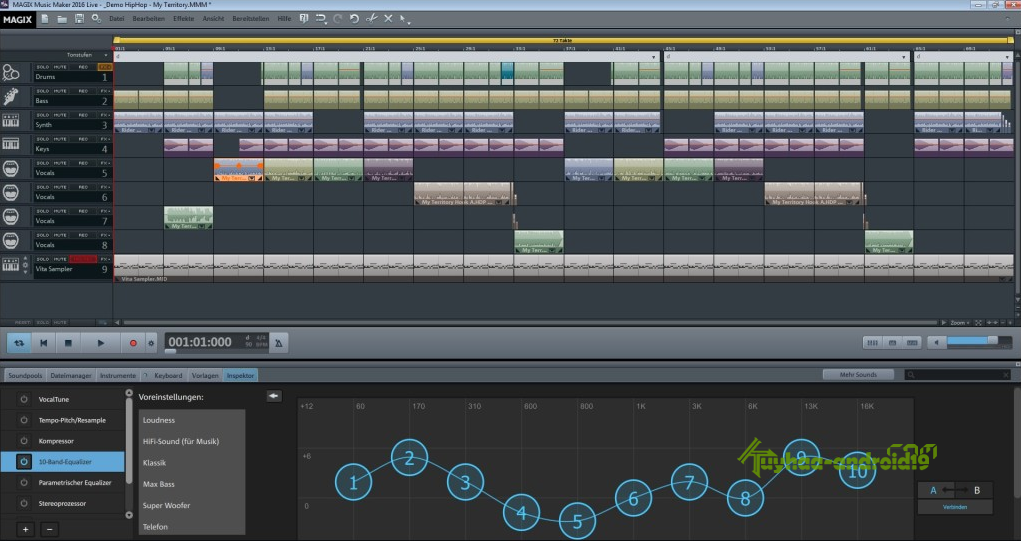This screenshot has width=1021, height=541.
Task: Delete the selected object with the X icon
Action: (x=388, y=19)
